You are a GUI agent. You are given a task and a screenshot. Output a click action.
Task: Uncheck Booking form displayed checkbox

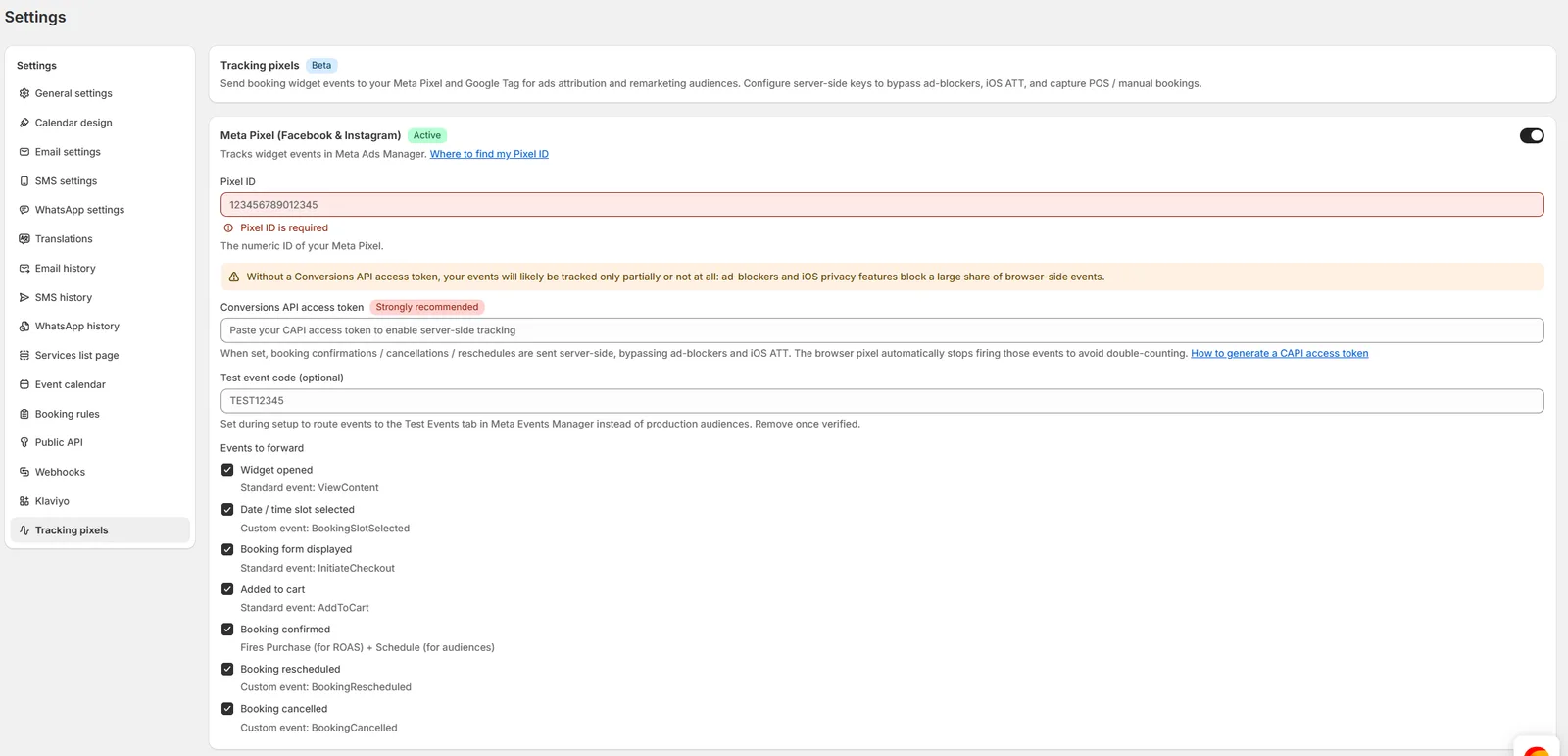pos(227,549)
